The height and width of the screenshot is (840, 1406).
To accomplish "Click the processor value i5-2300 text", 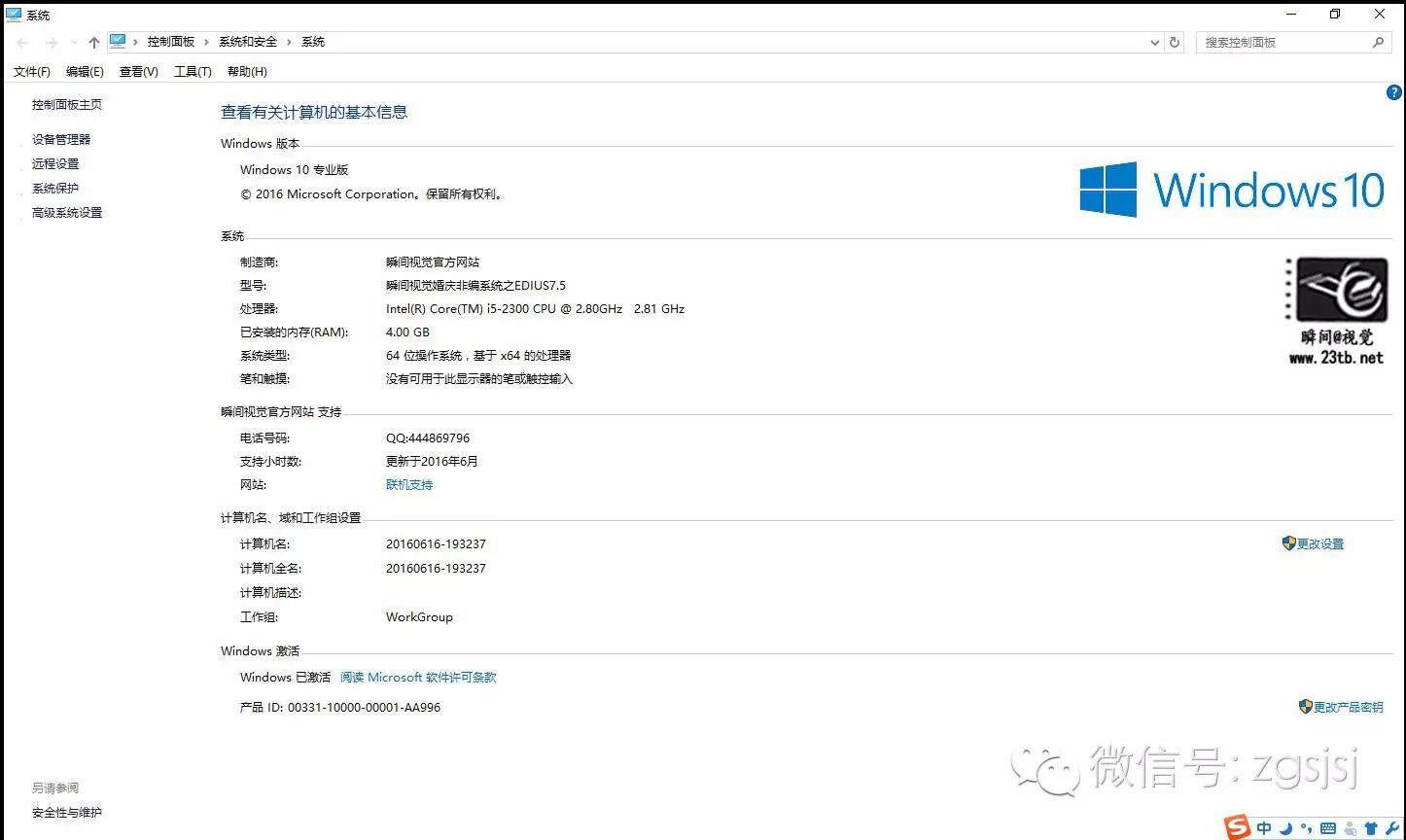I will [x=535, y=309].
